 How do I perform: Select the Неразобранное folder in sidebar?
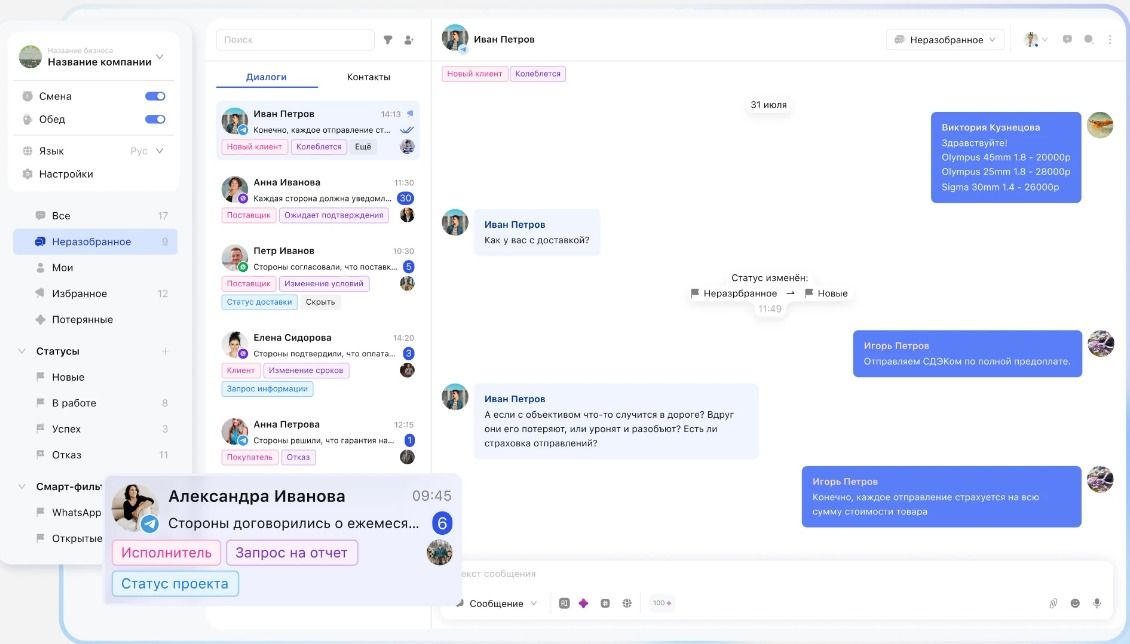click(95, 241)
